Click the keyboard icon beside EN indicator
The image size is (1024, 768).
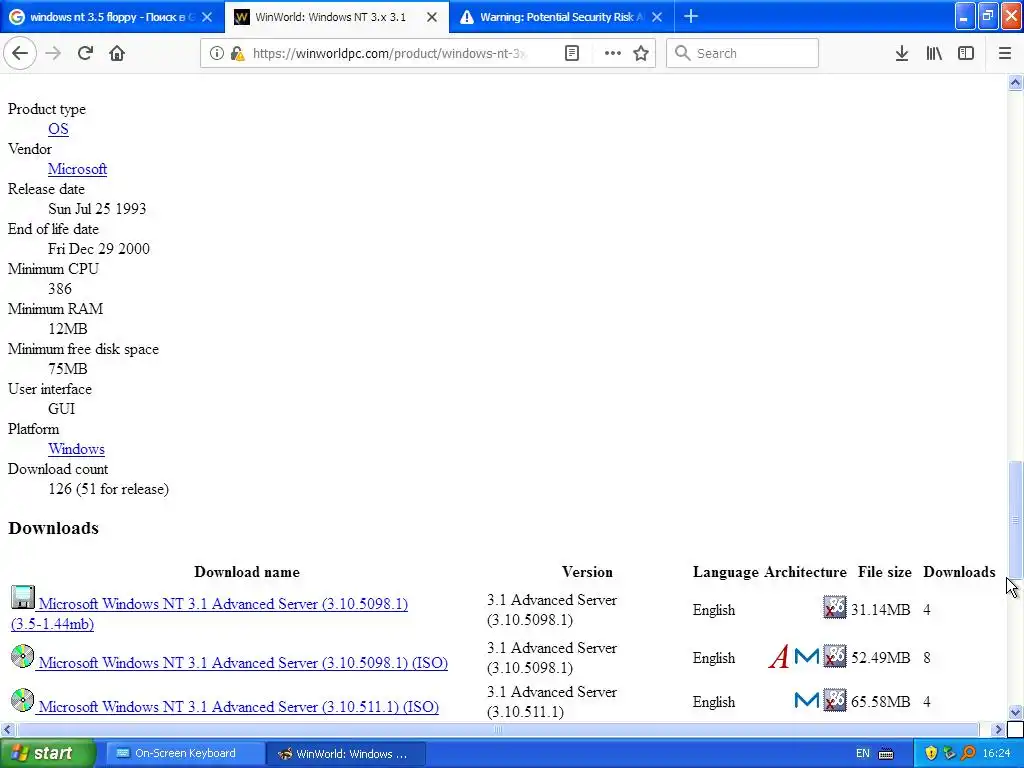(x=886, y=754)
